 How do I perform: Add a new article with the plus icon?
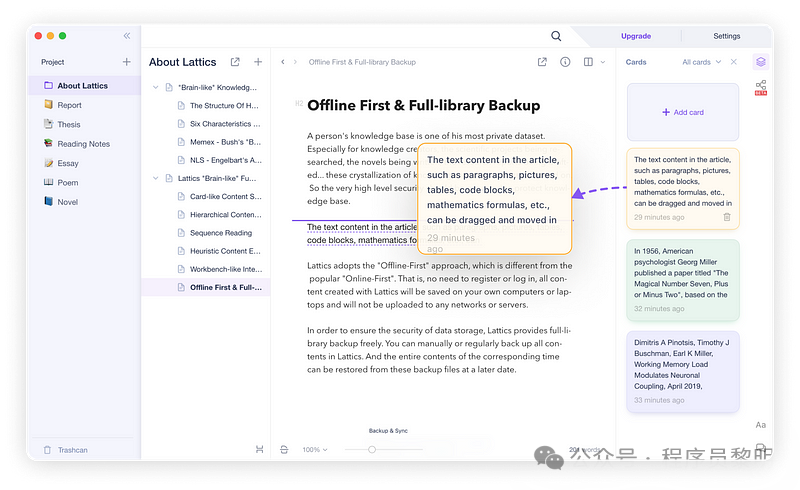(x=258, y=62)
